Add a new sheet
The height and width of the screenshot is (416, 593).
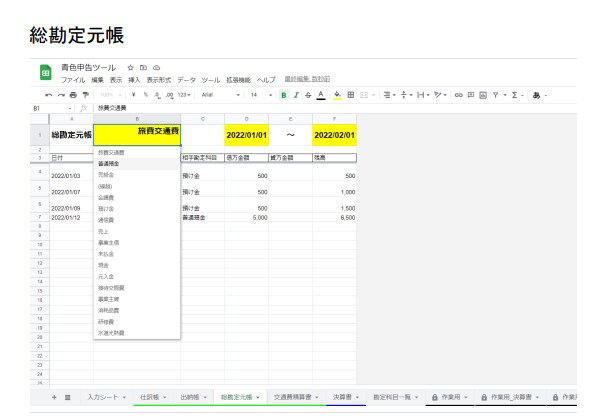pos(54,397)
